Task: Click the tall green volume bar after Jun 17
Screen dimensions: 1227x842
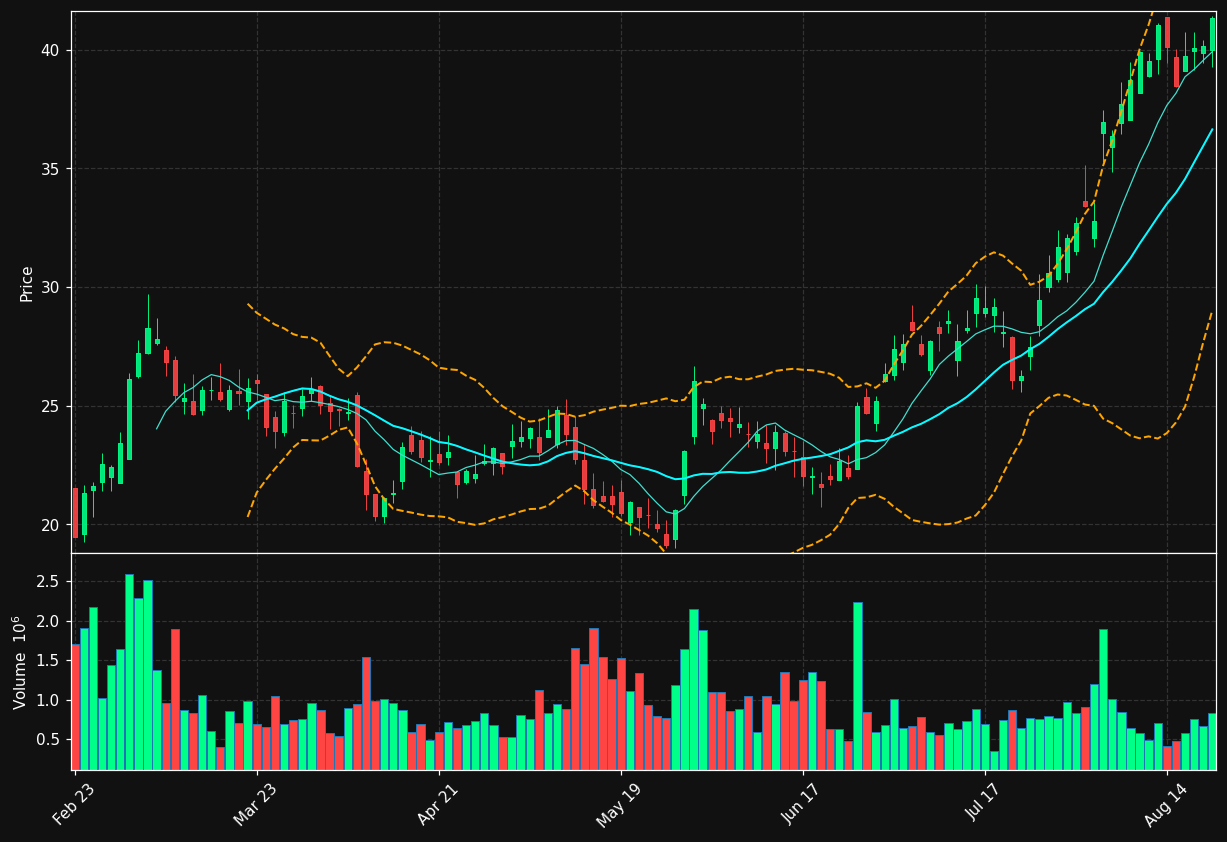Action: 858,686
